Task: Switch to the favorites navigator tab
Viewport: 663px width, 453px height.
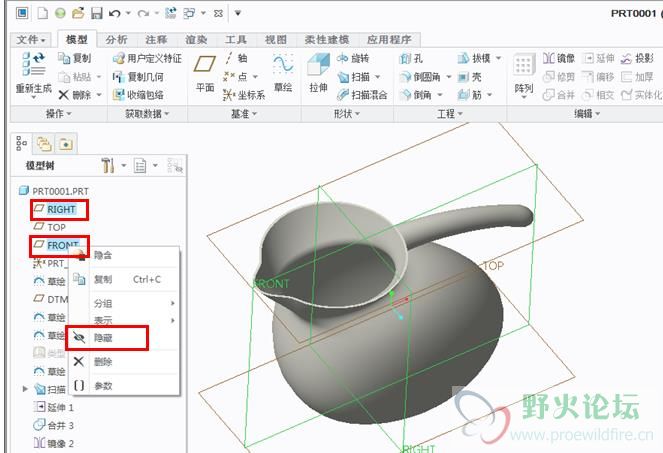Action: click(66, 144)
